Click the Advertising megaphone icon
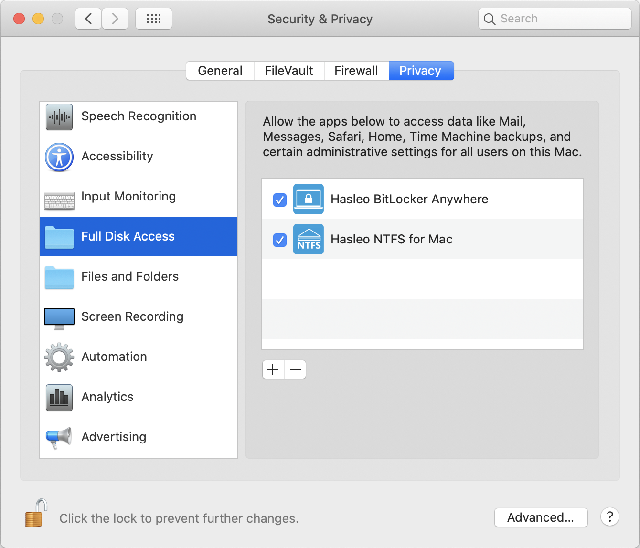The height and width of the screenshot is (548, 640). click(x=58, y=438)
